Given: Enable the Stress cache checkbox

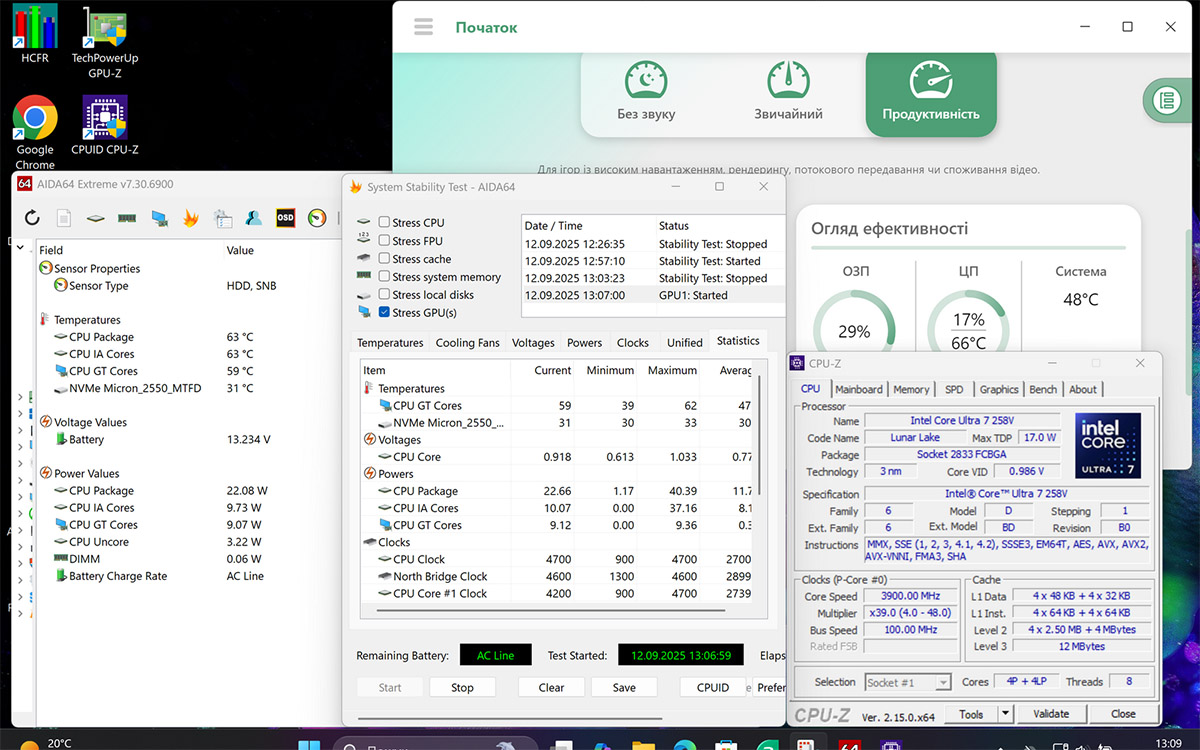Looking at the screenshot, I should 384,259.
